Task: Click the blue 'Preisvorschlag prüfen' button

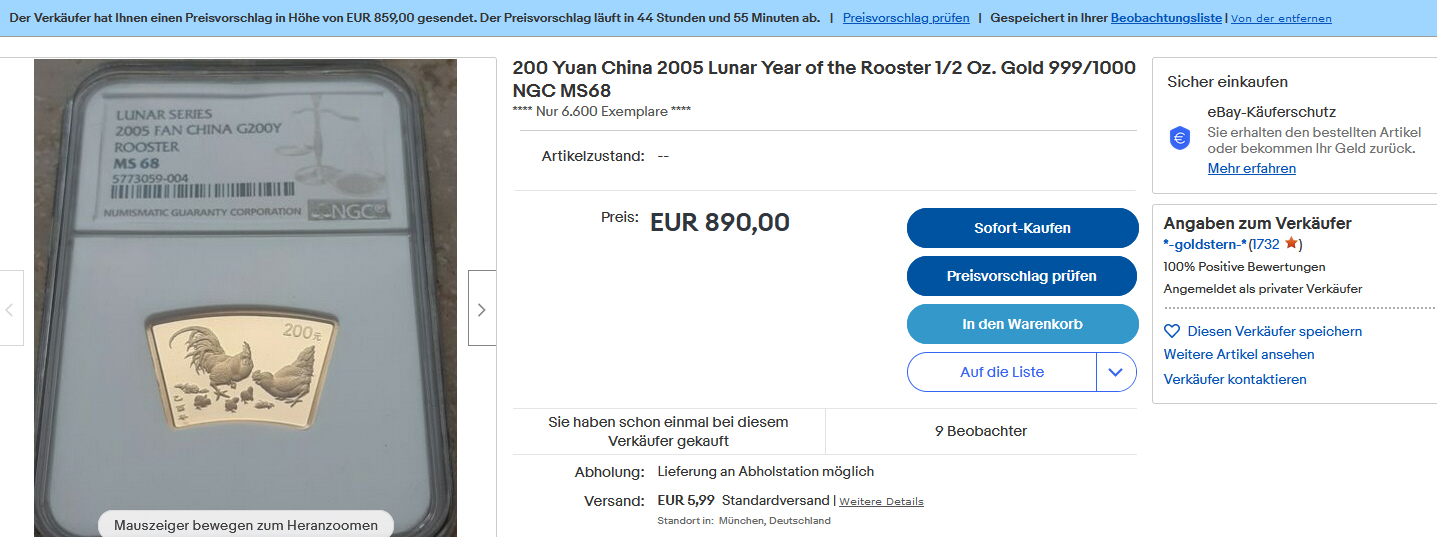Action: (1022, 276)
